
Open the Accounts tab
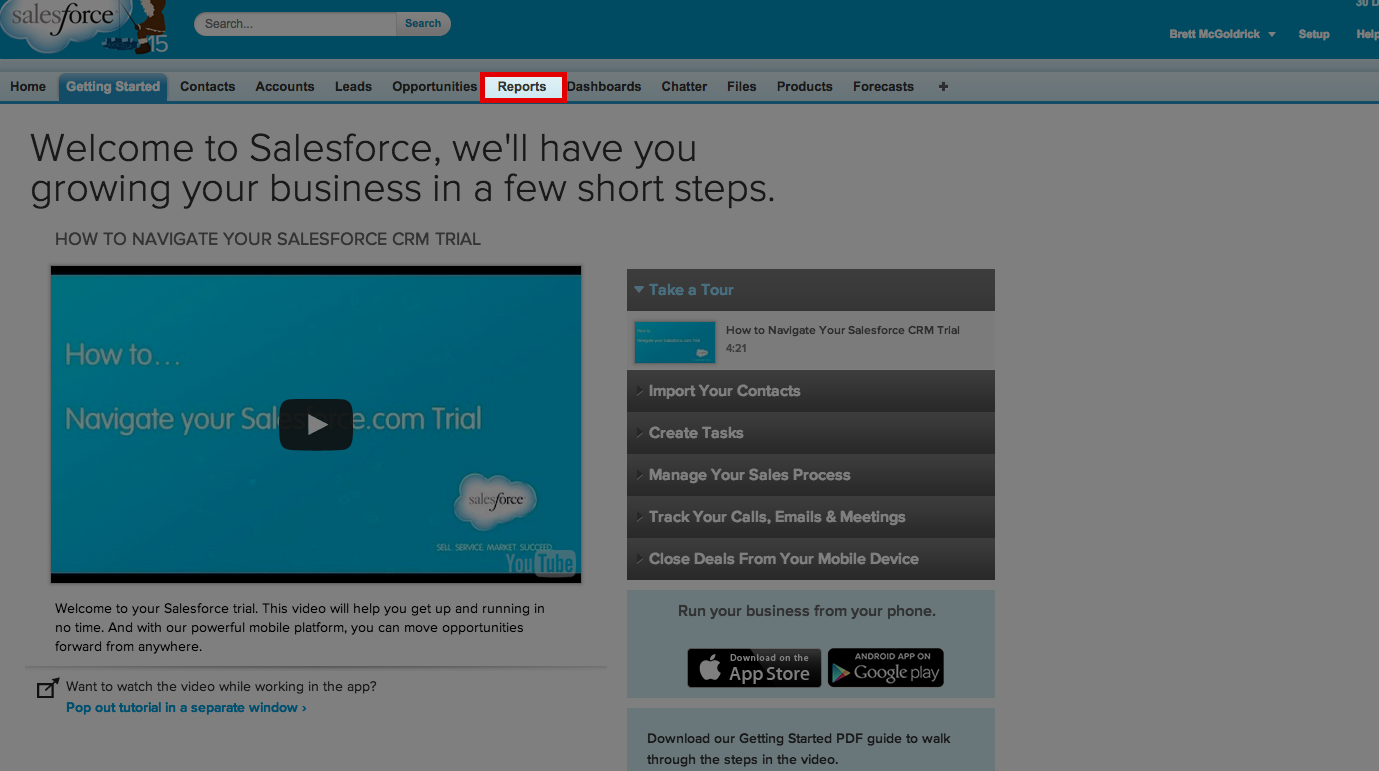[285, 87]
